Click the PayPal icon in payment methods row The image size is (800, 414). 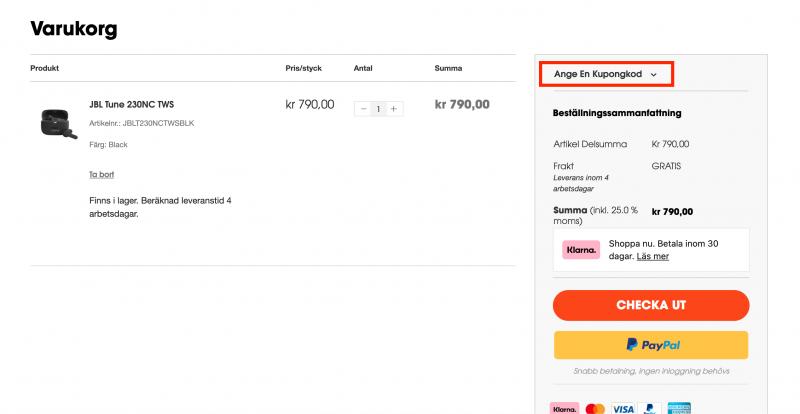click(x=650, y=409)
